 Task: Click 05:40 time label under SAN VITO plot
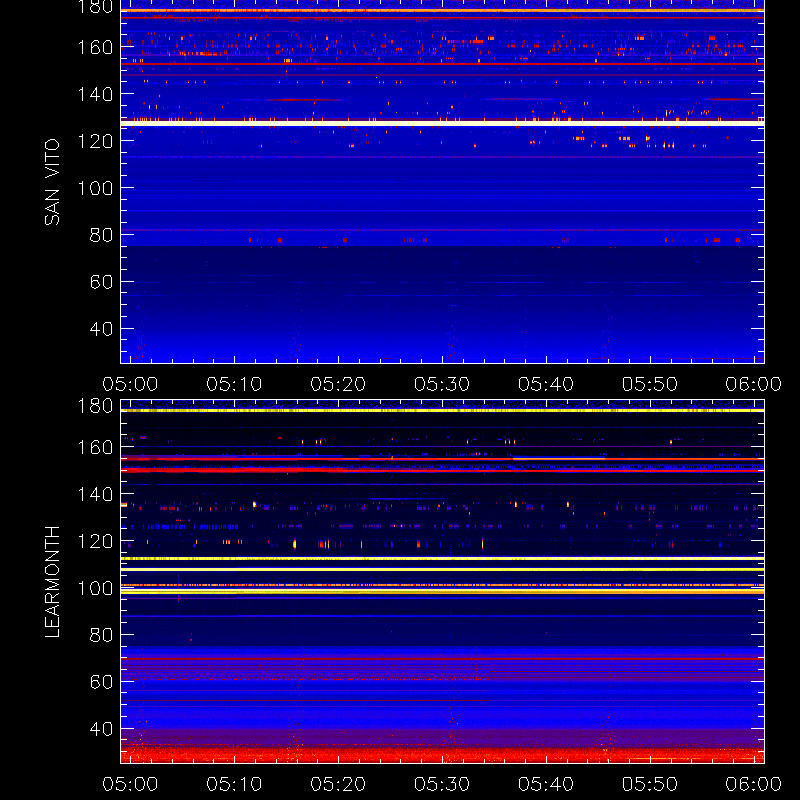point(546,384)
